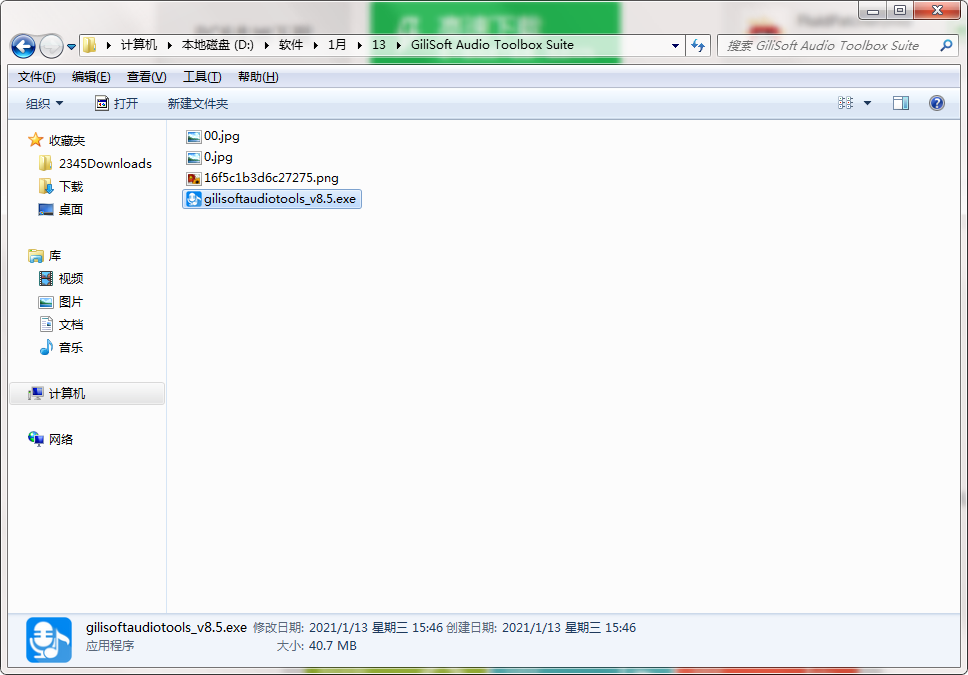Click the film icon beside 视频

click(46, 279)
